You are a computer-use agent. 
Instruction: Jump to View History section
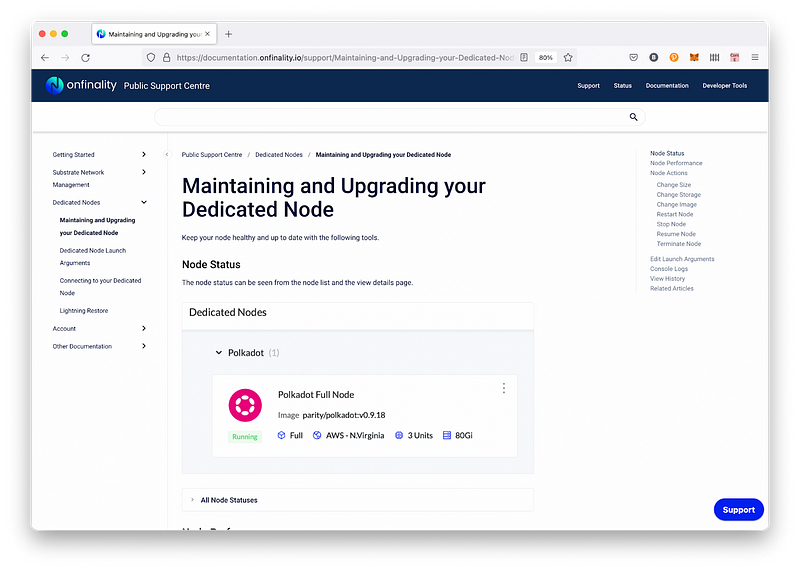[667, 279]
